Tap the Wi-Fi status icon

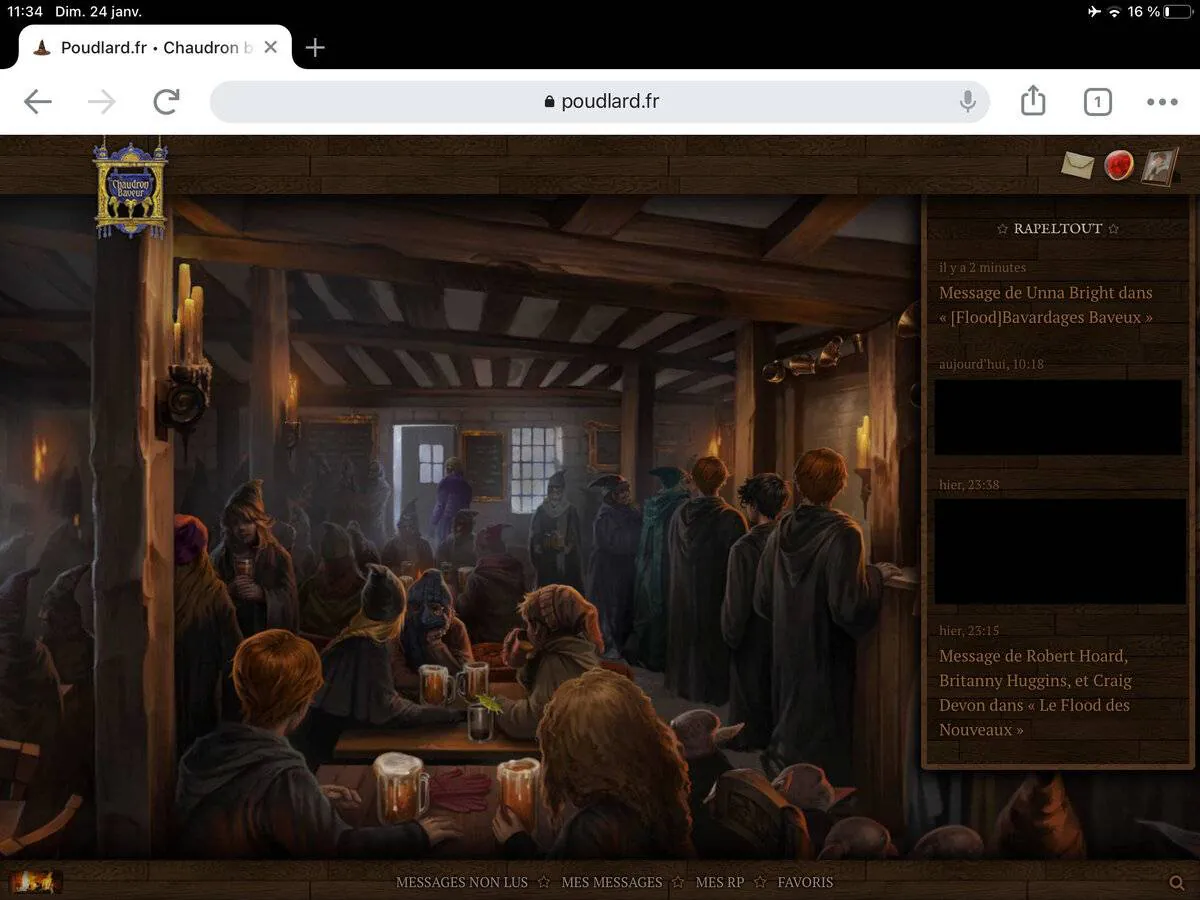(1114, 12)
